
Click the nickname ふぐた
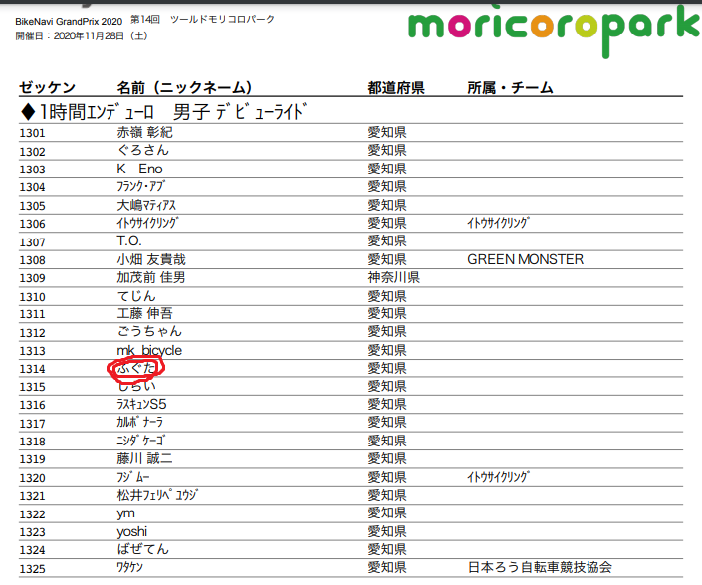tap(136, 368)
